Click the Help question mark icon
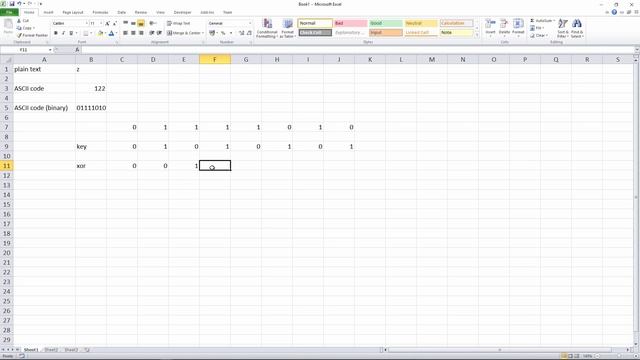This screenshot has height=360, width=640. [614, 12]
